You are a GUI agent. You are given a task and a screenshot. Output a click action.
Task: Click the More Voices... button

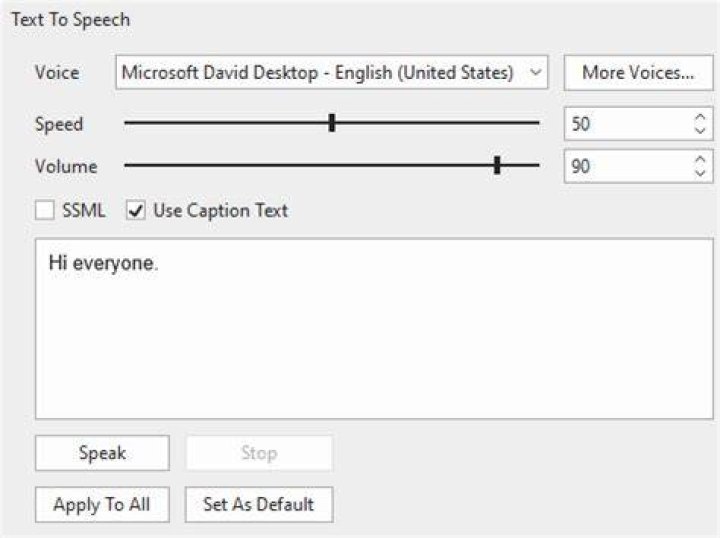(638, 73)
